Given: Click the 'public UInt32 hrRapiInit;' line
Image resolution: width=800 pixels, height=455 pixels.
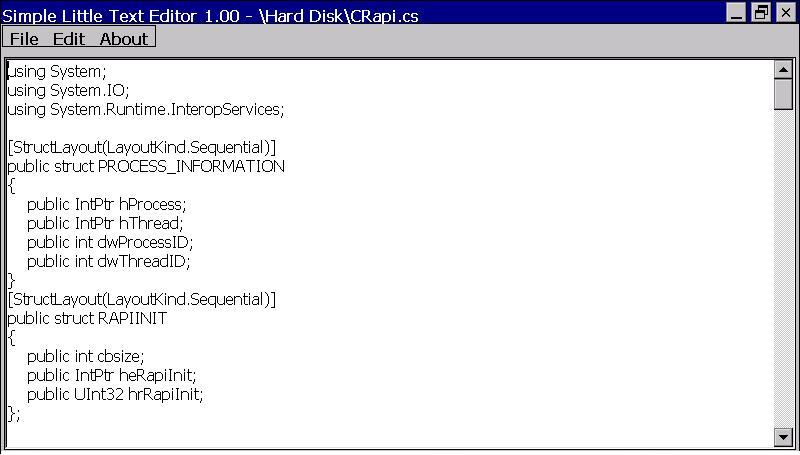Looking at the screenshot, I should tap(115, 394).
